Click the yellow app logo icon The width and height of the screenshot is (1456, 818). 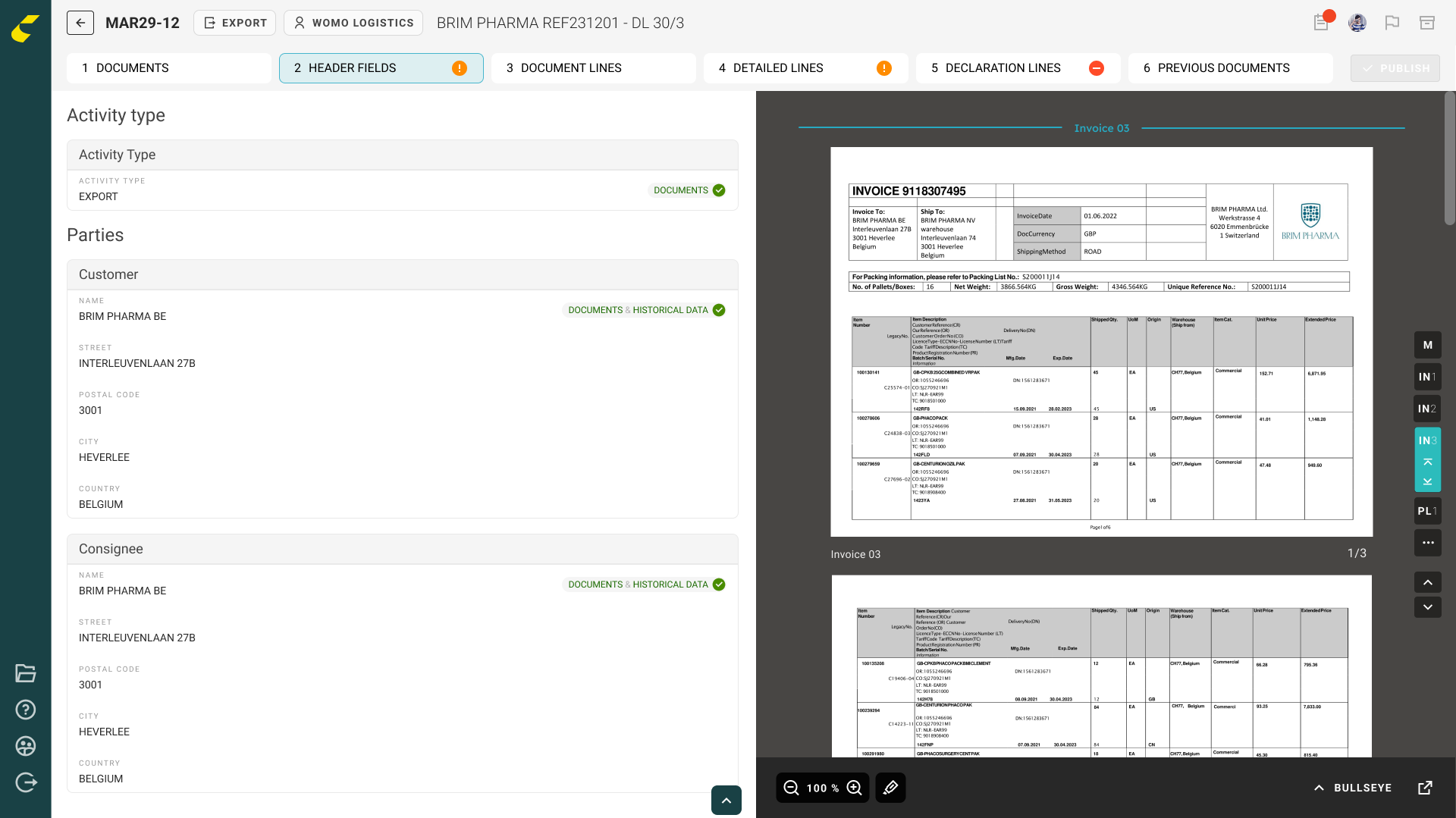click(25, 29)
